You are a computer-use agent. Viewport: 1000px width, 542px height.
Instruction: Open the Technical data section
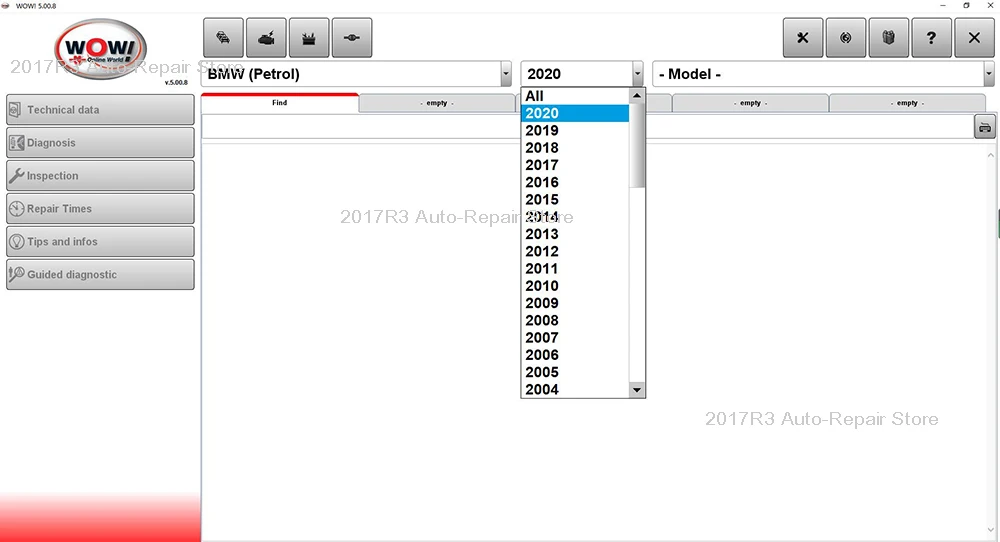100,110
